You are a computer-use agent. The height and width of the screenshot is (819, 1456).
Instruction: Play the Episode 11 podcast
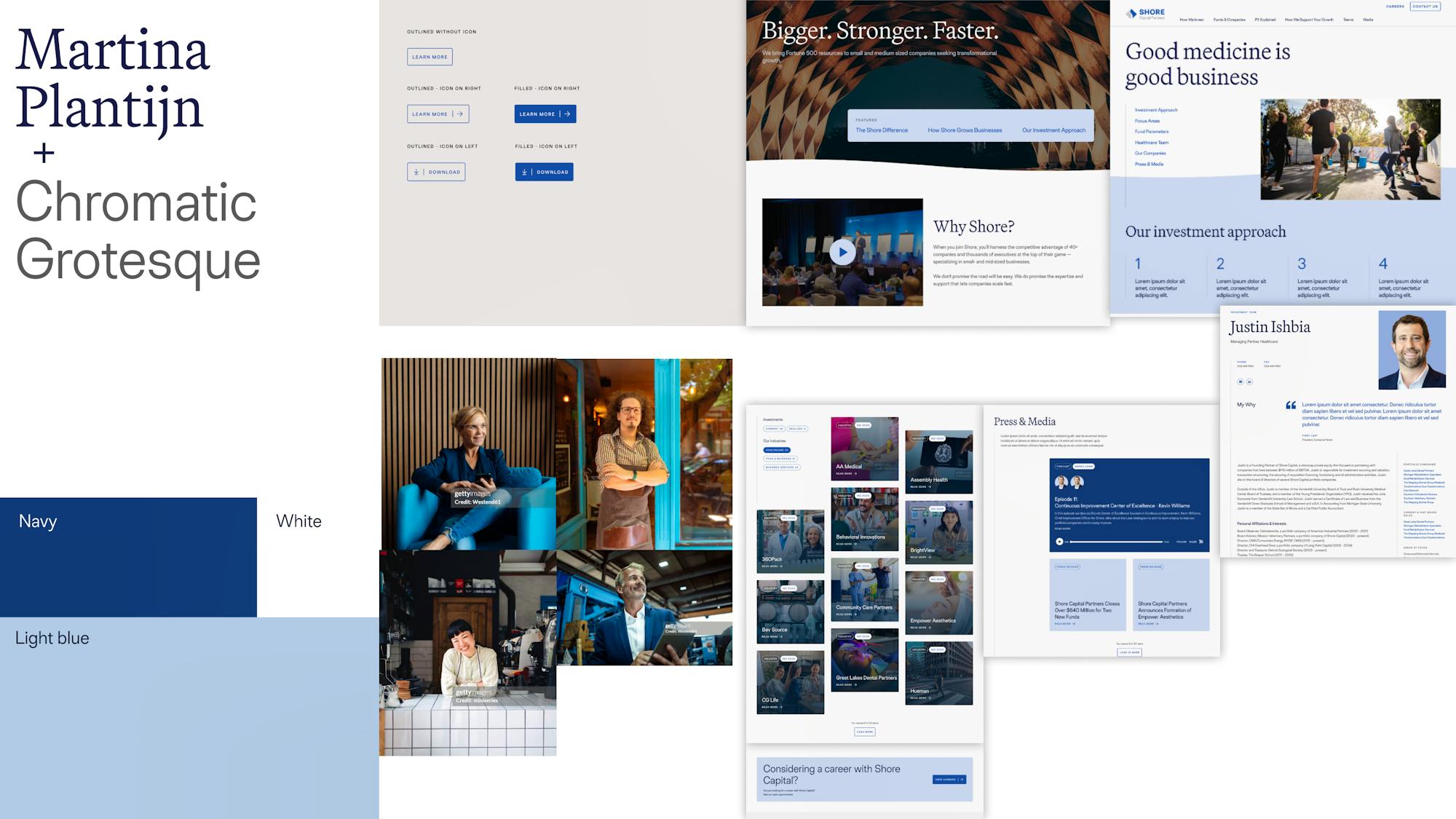point(1059,542)
